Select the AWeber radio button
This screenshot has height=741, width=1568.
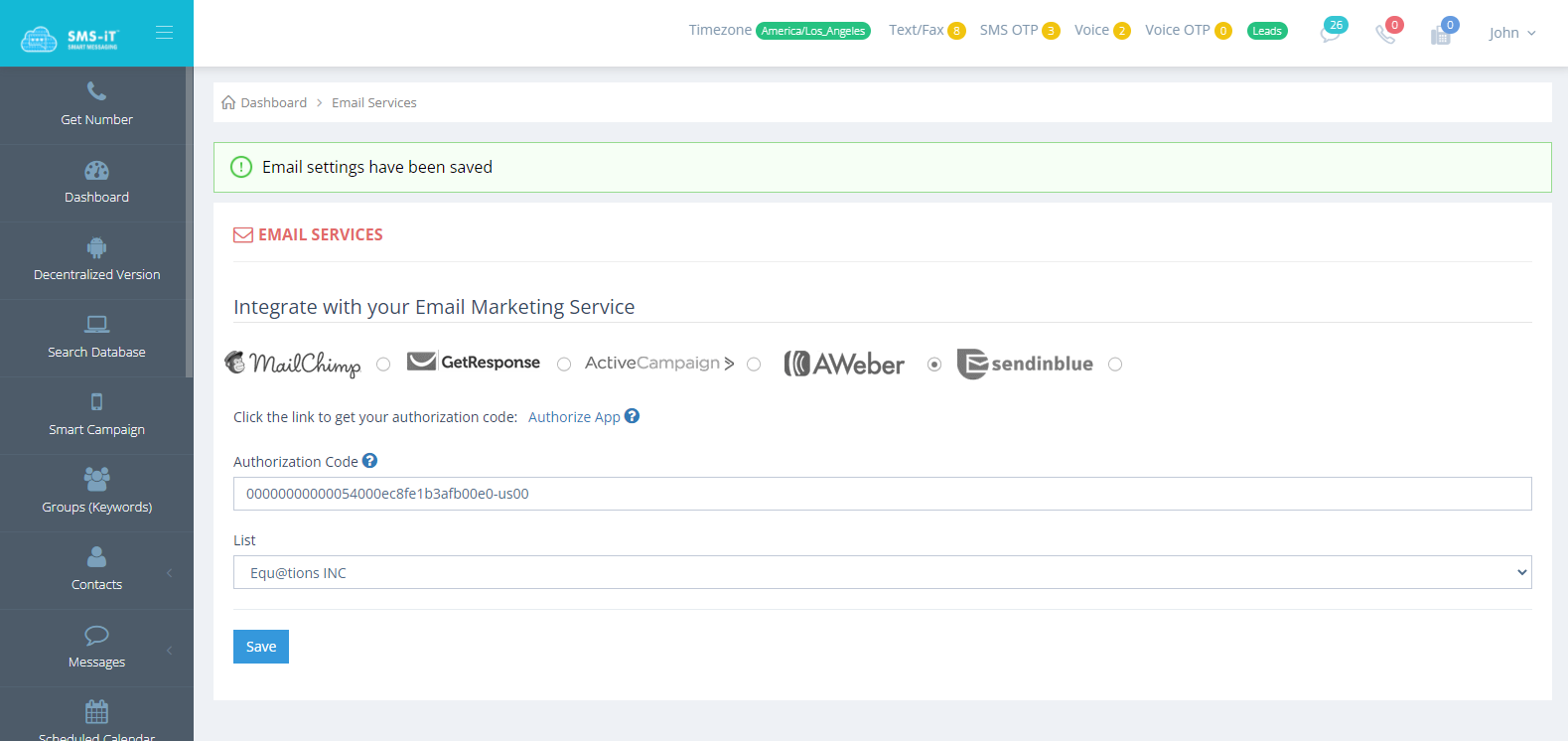pyautogui.click(x=934, y=365)
